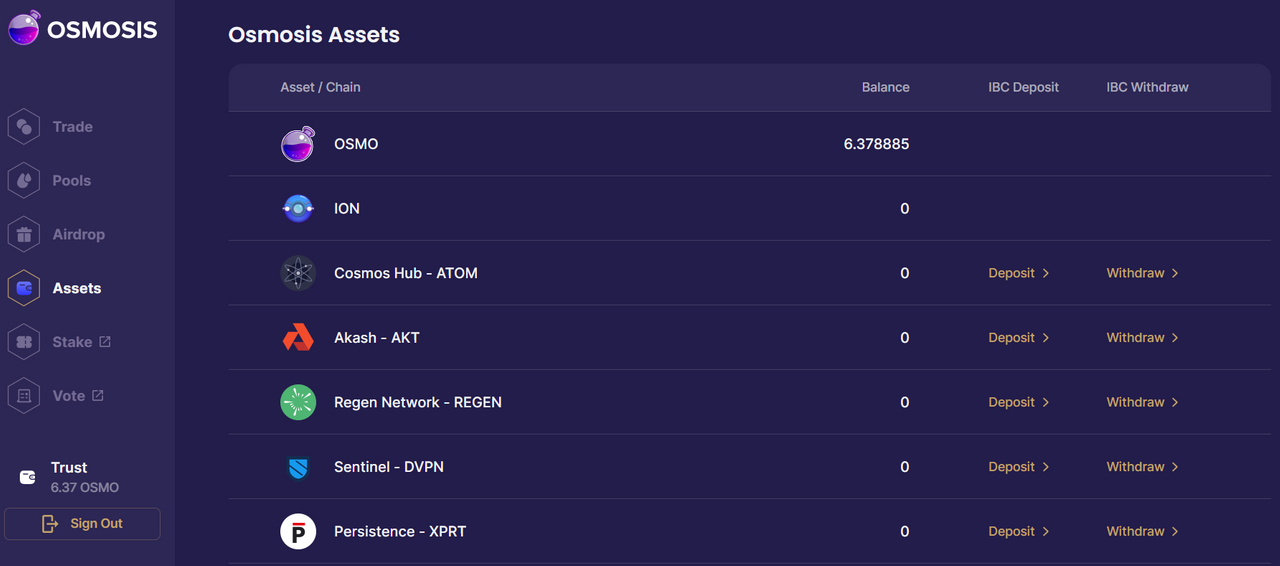Image resolution: width=1280 pixels, height=566 pixels.
Task: Click the Trust wallet icon
Action: [x=28, y=477]
